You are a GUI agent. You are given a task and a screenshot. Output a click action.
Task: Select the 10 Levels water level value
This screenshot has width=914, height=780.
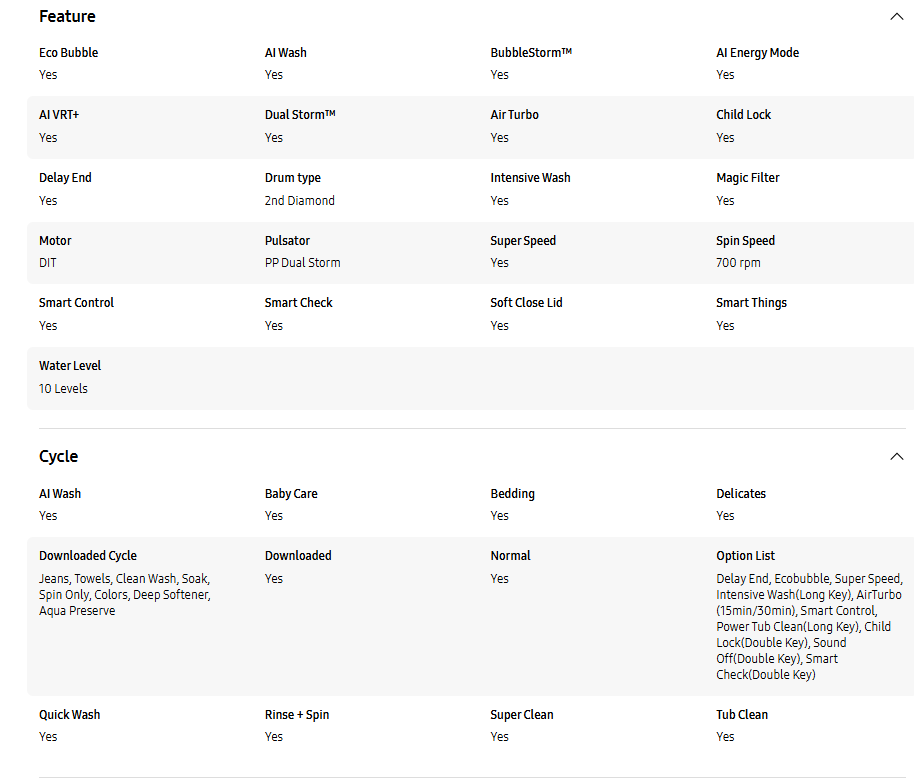click(63, 389)
